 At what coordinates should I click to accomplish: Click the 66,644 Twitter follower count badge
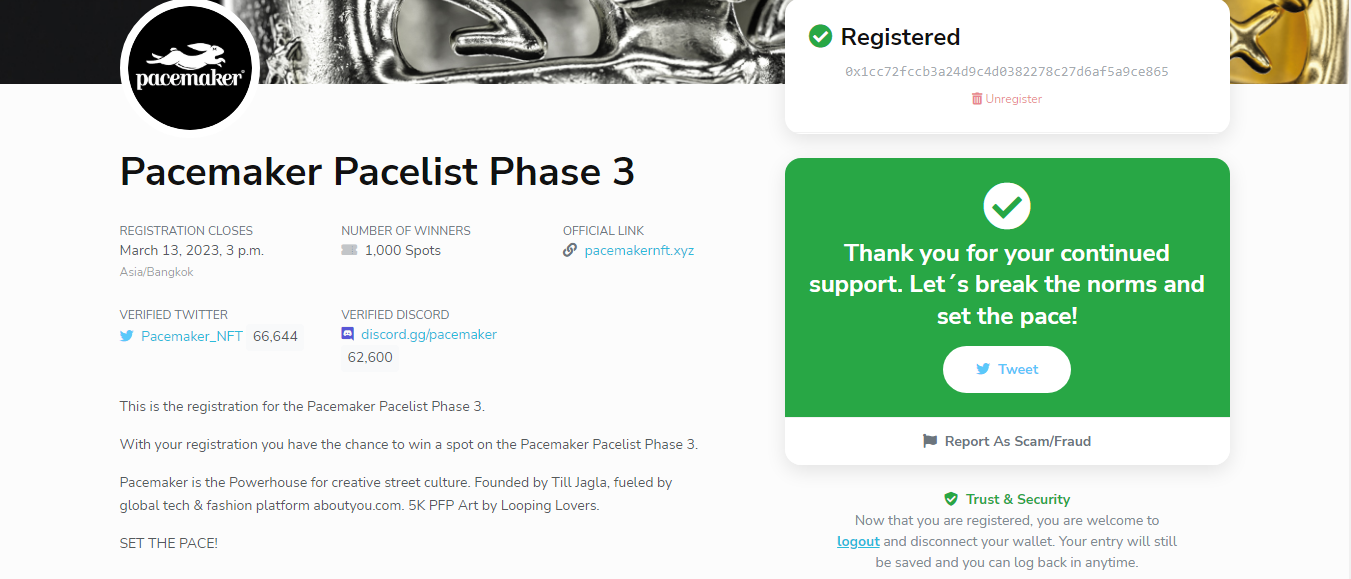click(x=275, y=337)
